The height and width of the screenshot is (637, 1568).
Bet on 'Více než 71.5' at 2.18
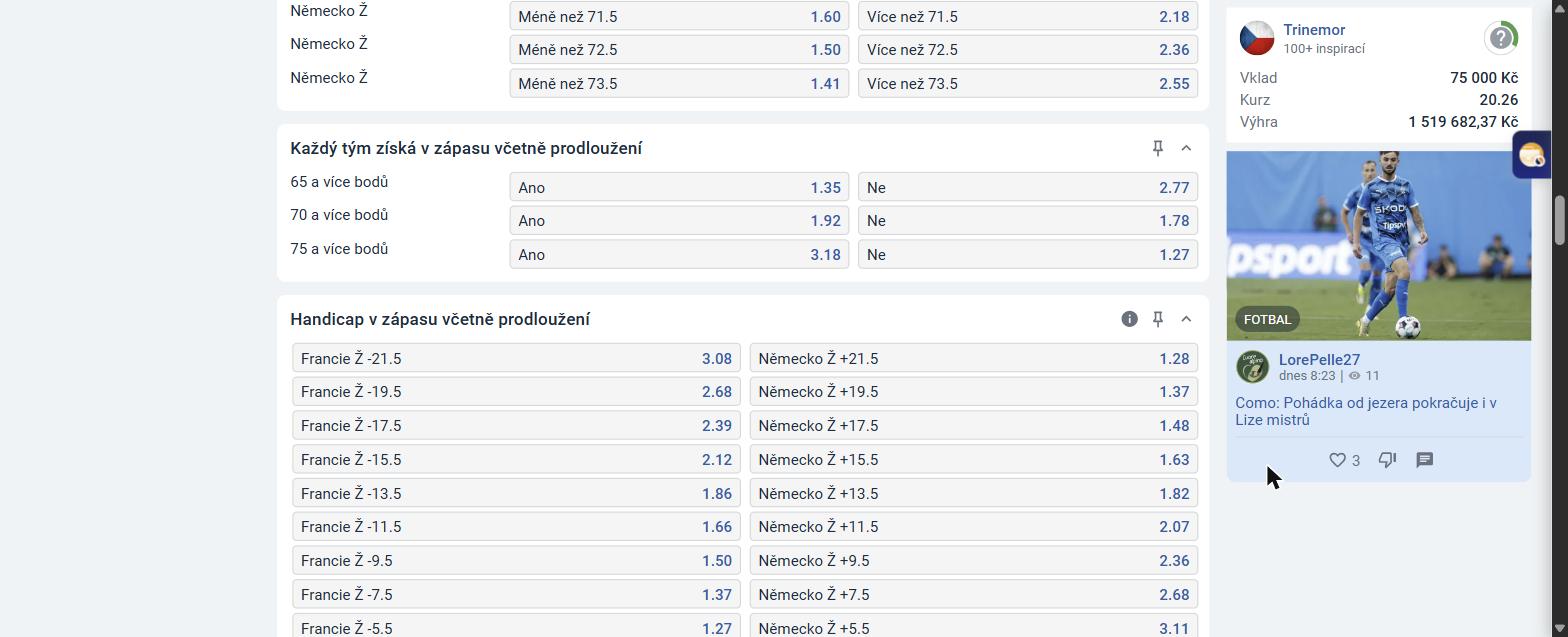(1028, 16)
